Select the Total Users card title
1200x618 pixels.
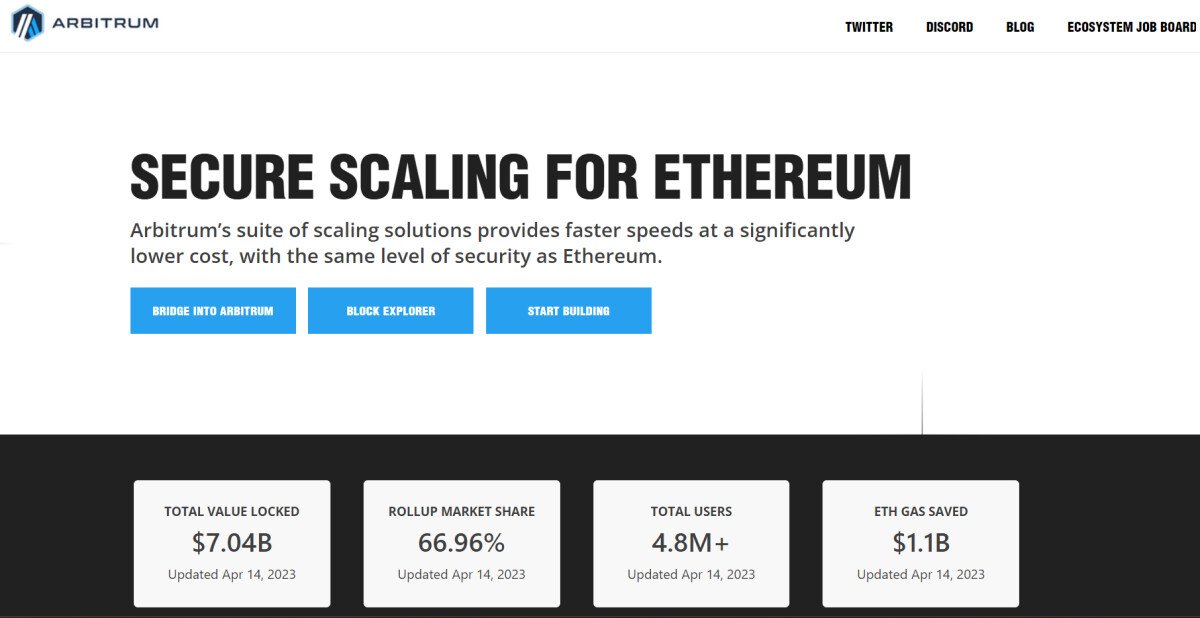(691, 511)
